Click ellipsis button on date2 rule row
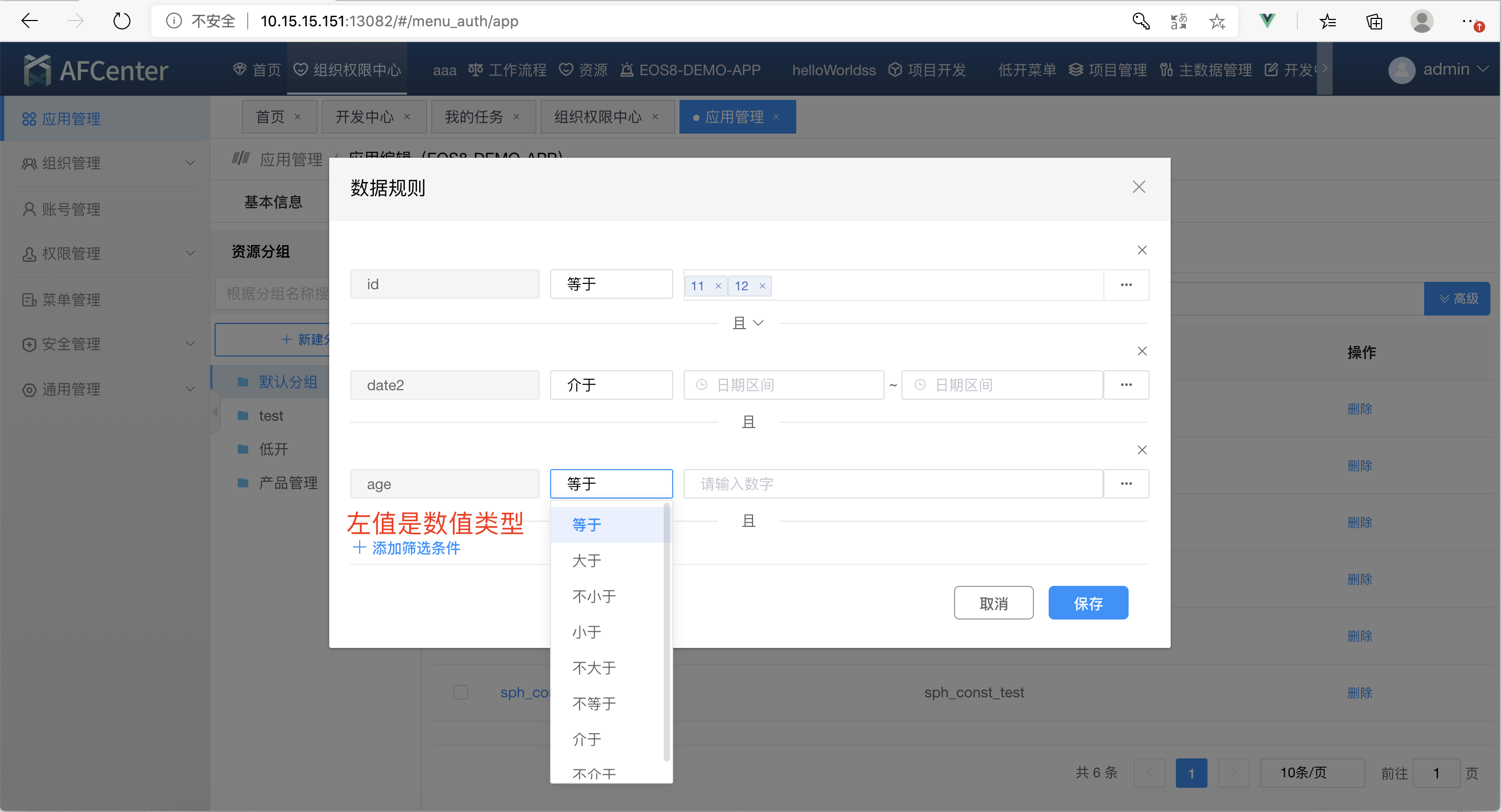This screenshot has height=812, width=1502. point(1126,385)
